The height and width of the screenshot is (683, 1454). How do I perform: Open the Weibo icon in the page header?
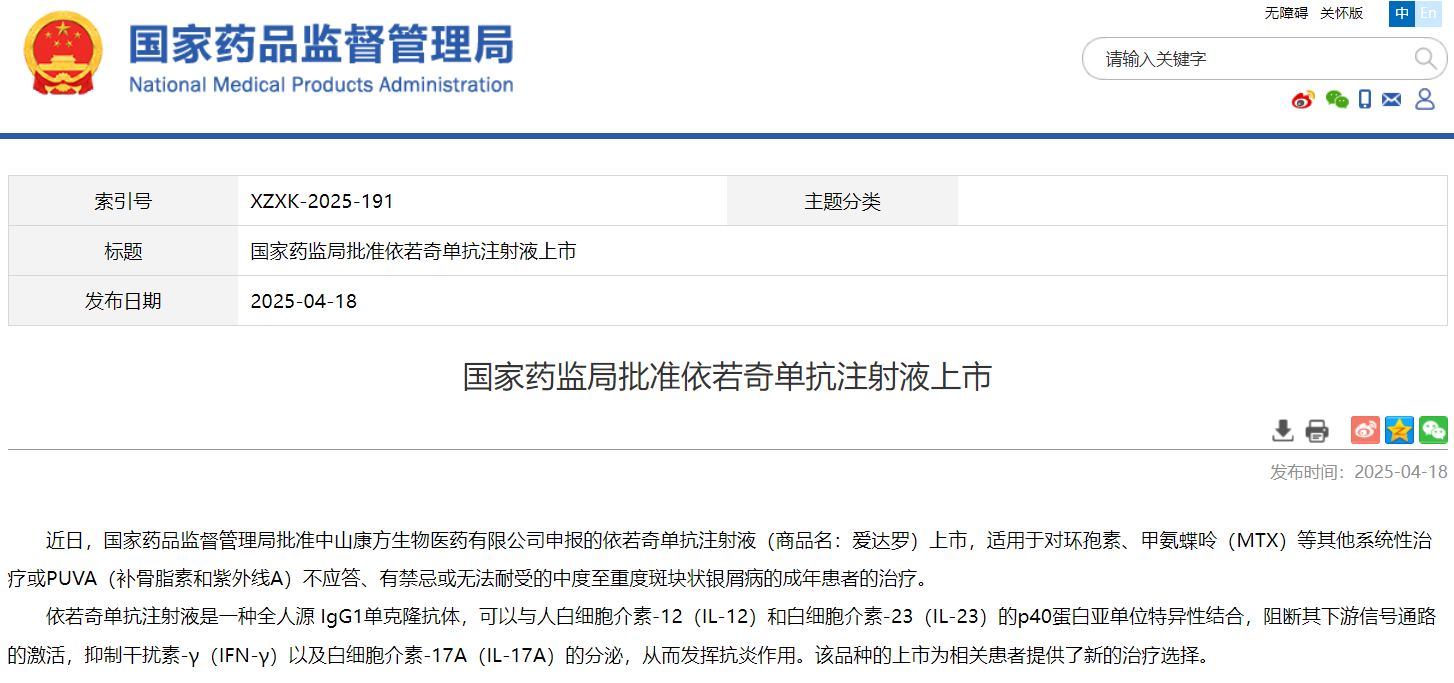click(1300, 99)
